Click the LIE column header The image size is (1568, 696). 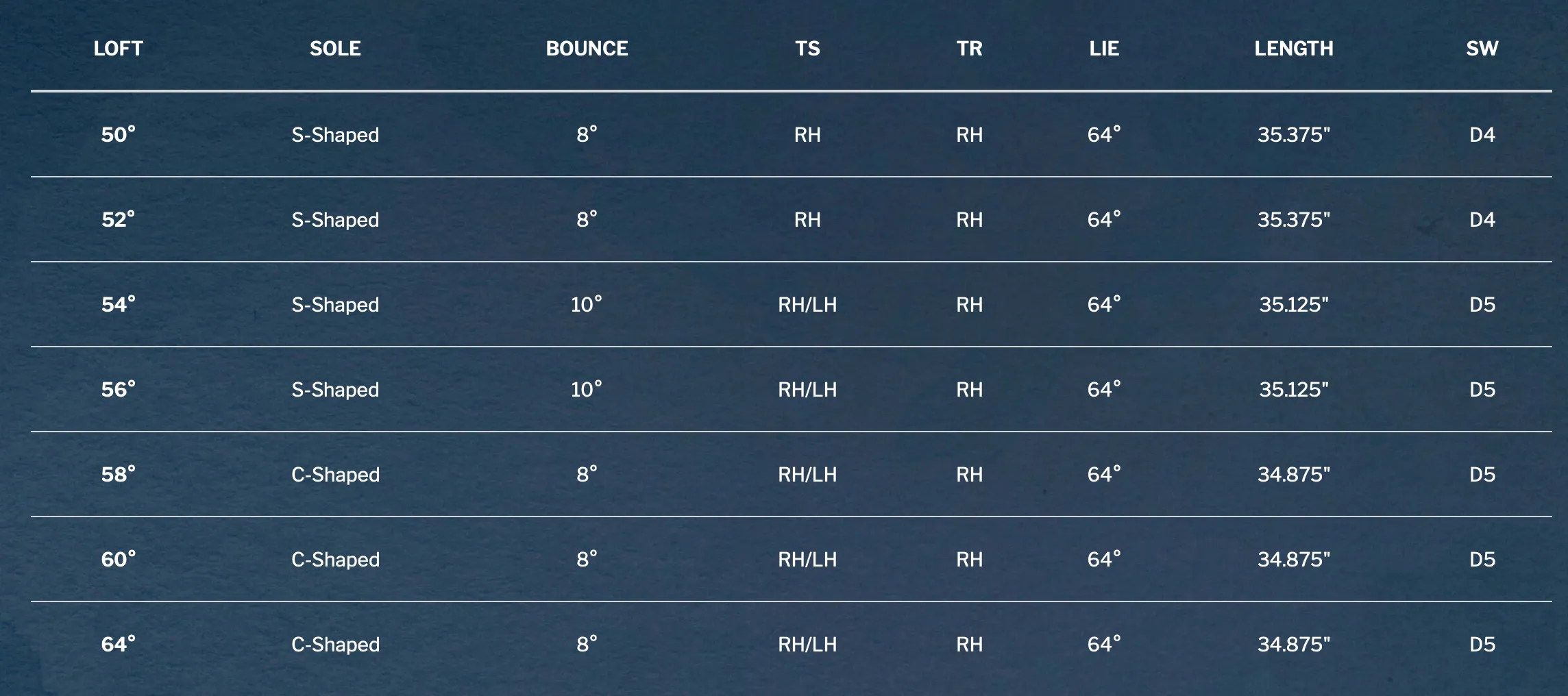(1104, 49)
